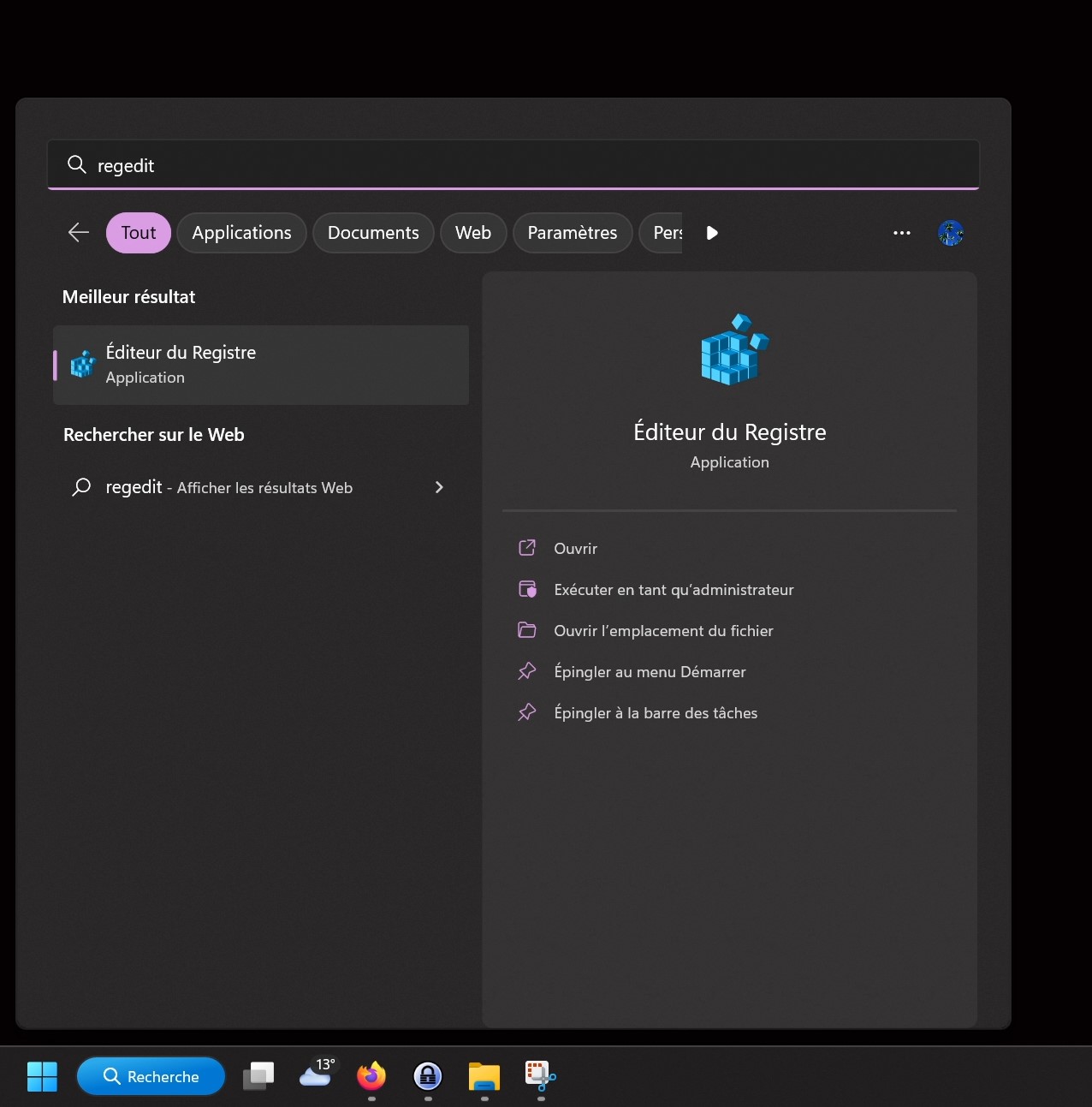The height and width of the screenshot is (1107, 1092).
Task: Pin app with Épingler au menu Démarrer
Action: click(x=650, y=672)
